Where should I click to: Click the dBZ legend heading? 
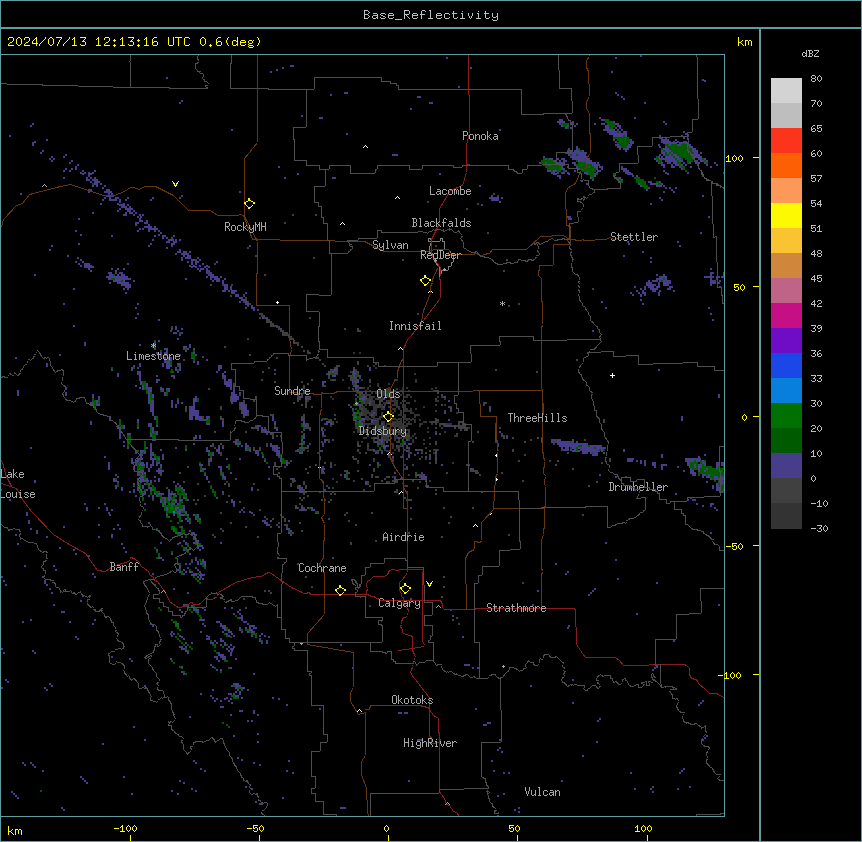click(810, 53)
